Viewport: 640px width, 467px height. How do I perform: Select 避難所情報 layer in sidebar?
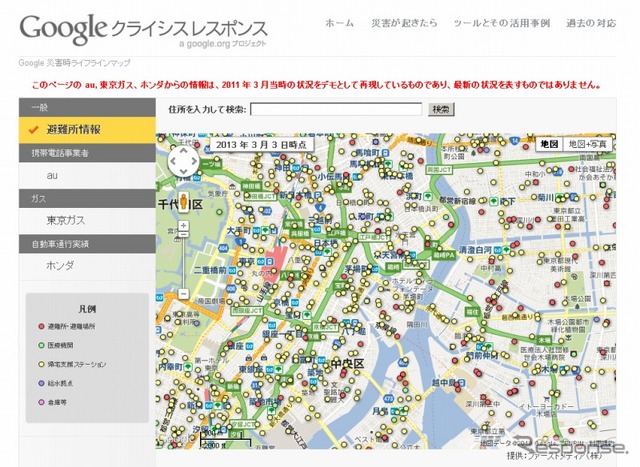tap(87, 130)
